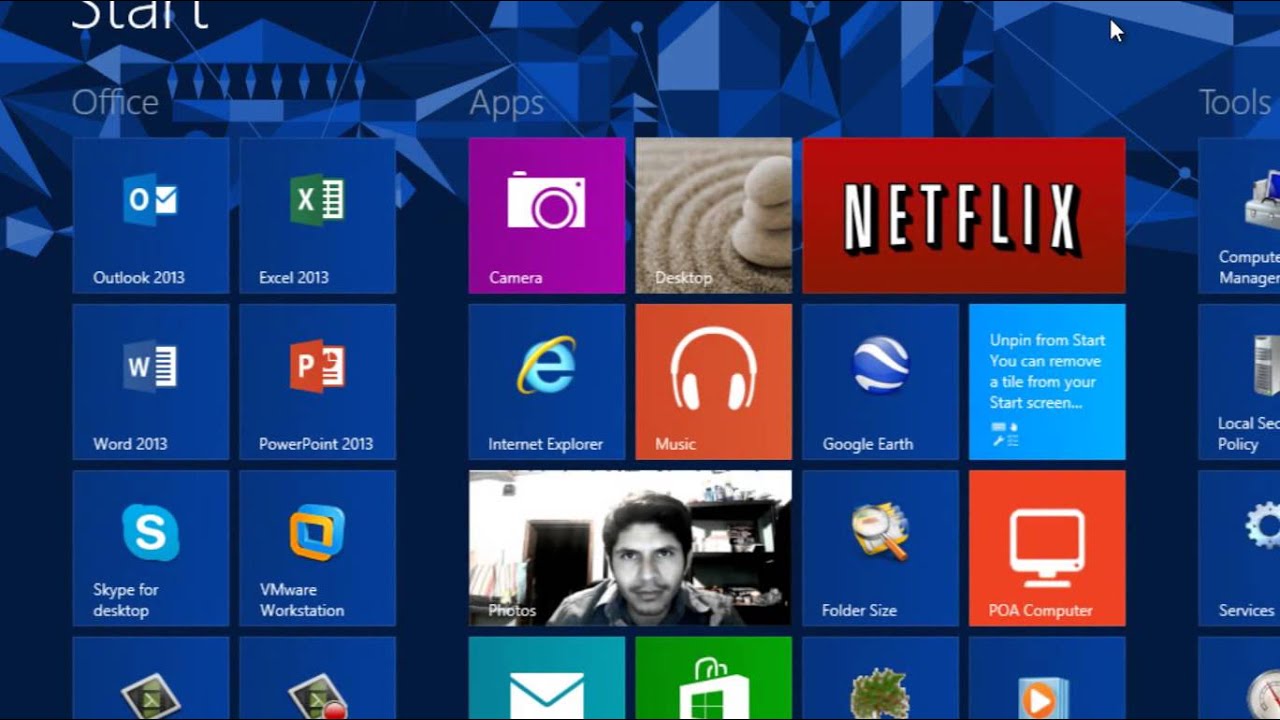Open the Desktop tile
Image resolution: width=1280 pixels, height=720 pixels.
pos(713,215)
